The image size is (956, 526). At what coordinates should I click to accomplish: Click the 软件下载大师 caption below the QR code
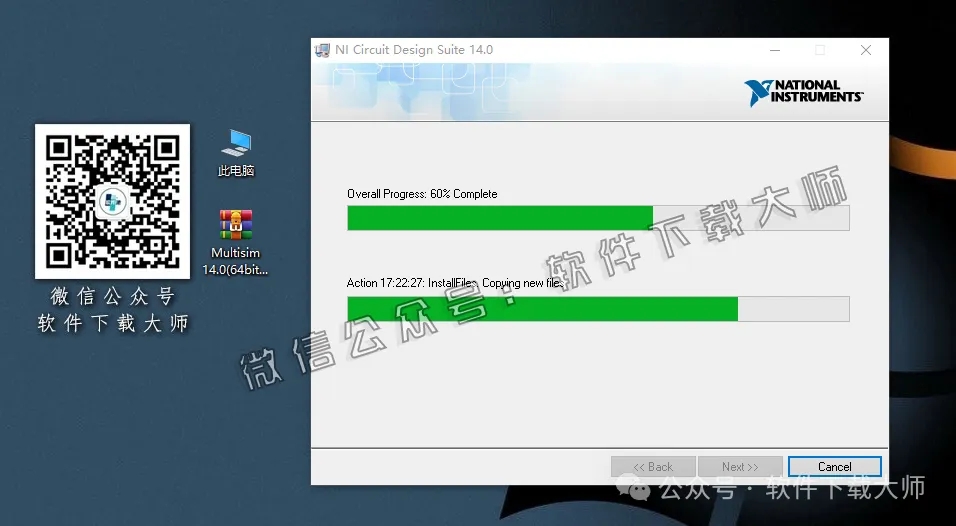point(112,323)
